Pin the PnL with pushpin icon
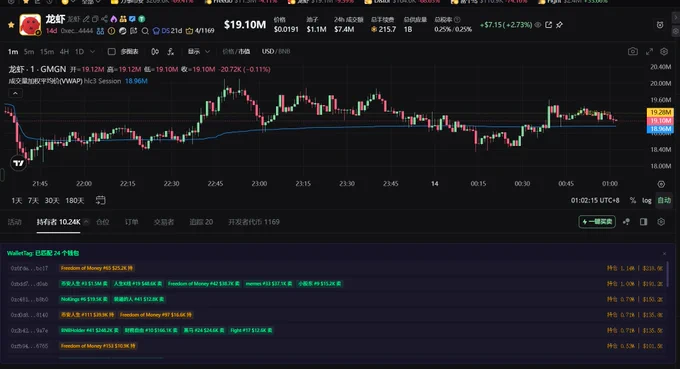The height and width of the screenshot is (369, 680). tap(559, 25)
